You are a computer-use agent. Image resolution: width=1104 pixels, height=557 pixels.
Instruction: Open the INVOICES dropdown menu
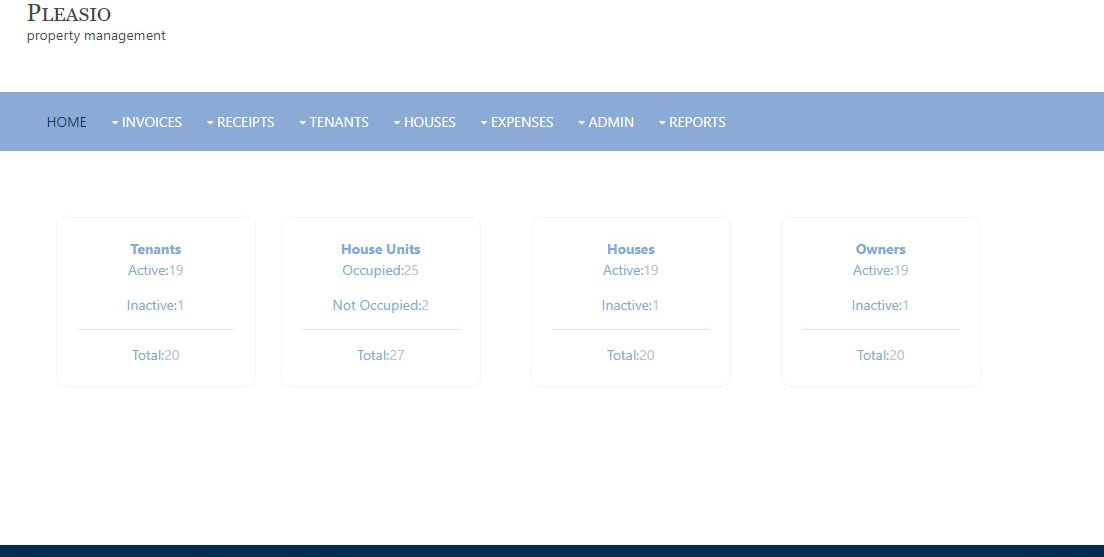(x=152, y=122)
